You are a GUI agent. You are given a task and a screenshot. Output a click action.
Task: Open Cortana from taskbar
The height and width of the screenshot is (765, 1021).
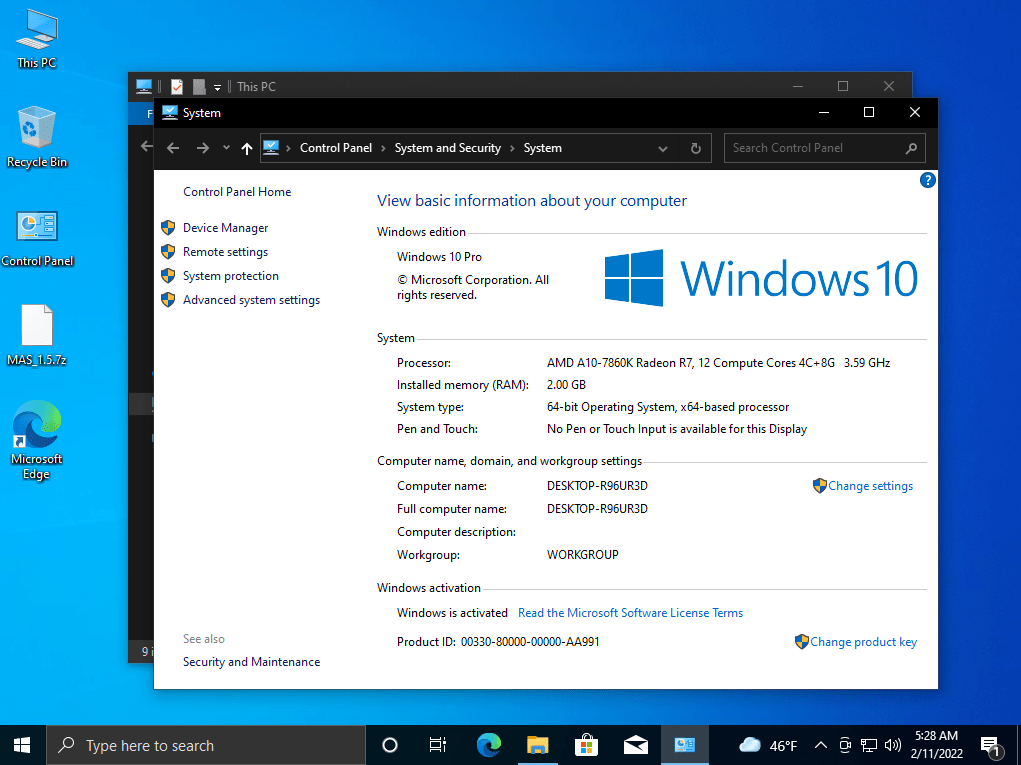click(x=389, y=745)
